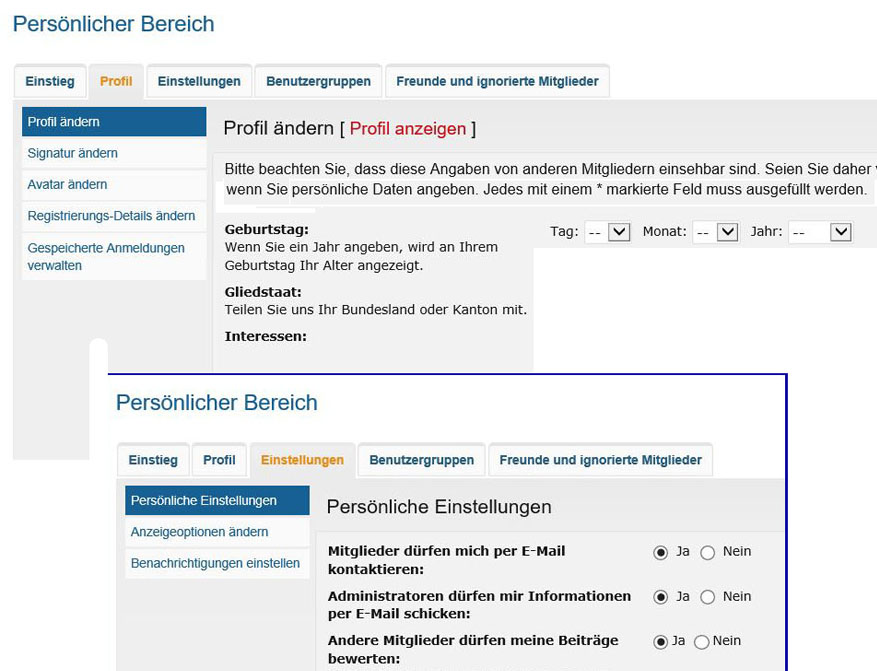This screenshot has width=877, height=671.
Task: Open Gespeicherte Anmeldungen verwalten
Action: [x=106, y=256]
